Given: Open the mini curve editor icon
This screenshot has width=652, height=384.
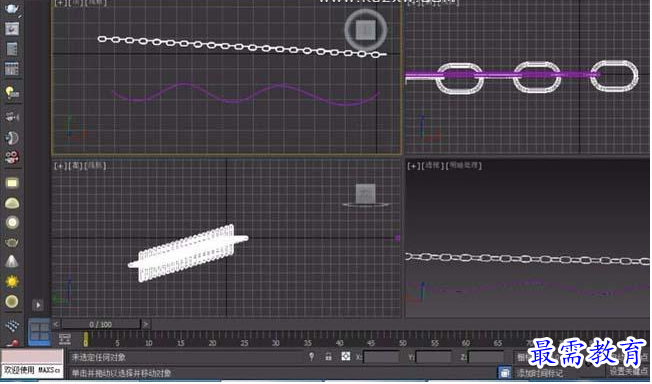Looking at the screenshot, I should [65, 339].
